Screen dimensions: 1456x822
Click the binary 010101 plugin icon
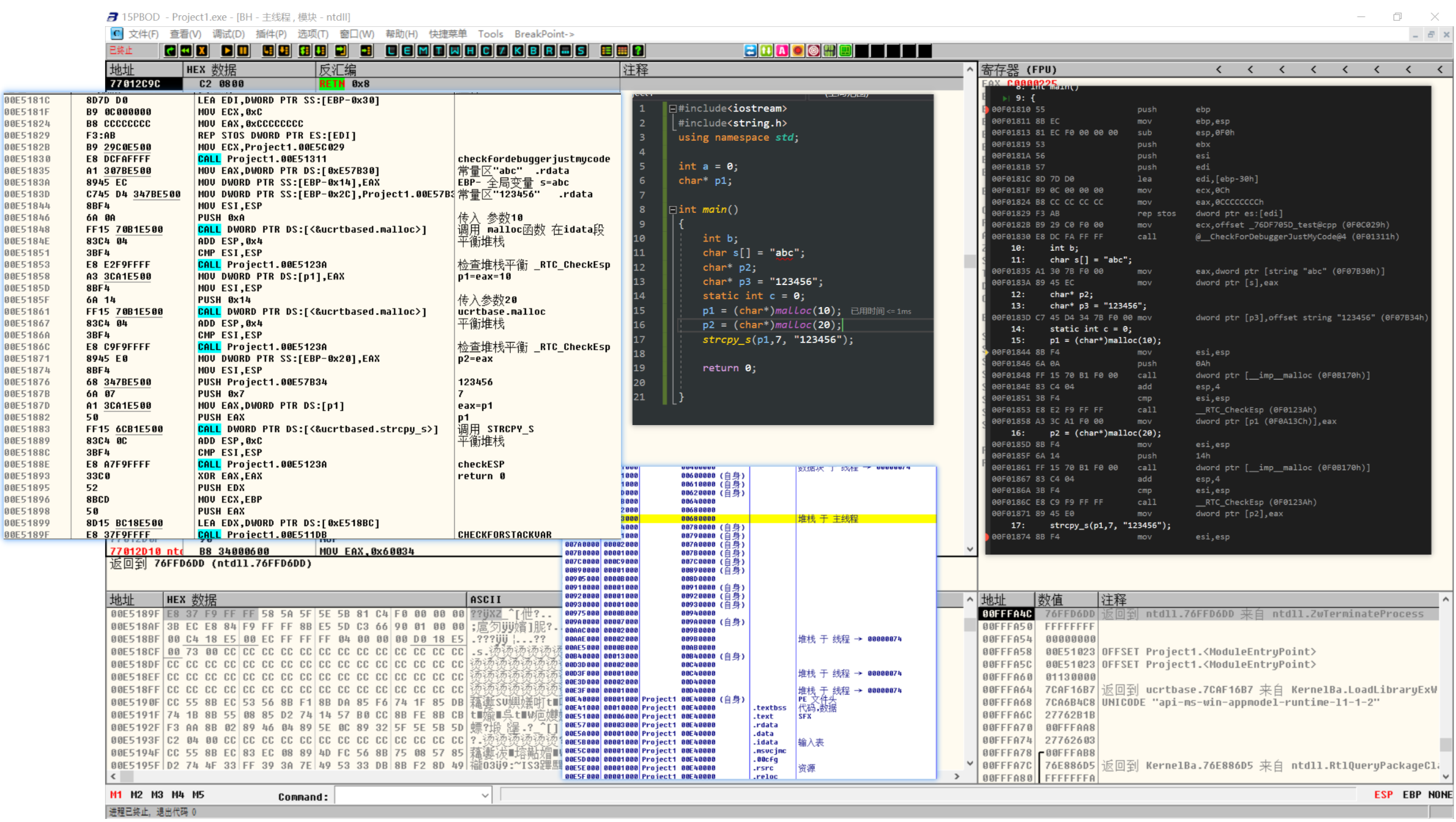830,51
